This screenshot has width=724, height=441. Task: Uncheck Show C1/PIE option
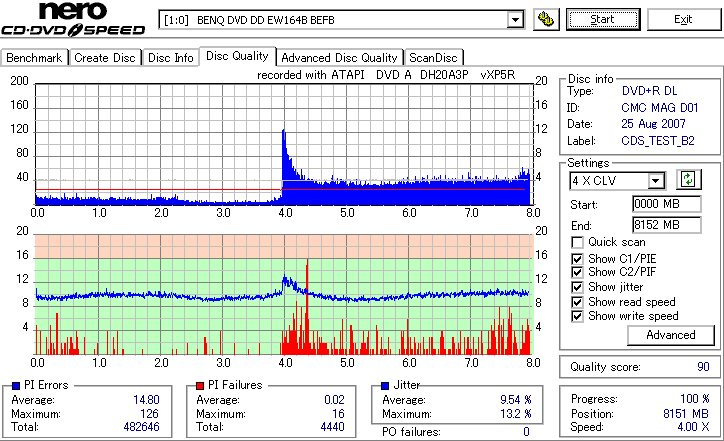coord(577,259)
